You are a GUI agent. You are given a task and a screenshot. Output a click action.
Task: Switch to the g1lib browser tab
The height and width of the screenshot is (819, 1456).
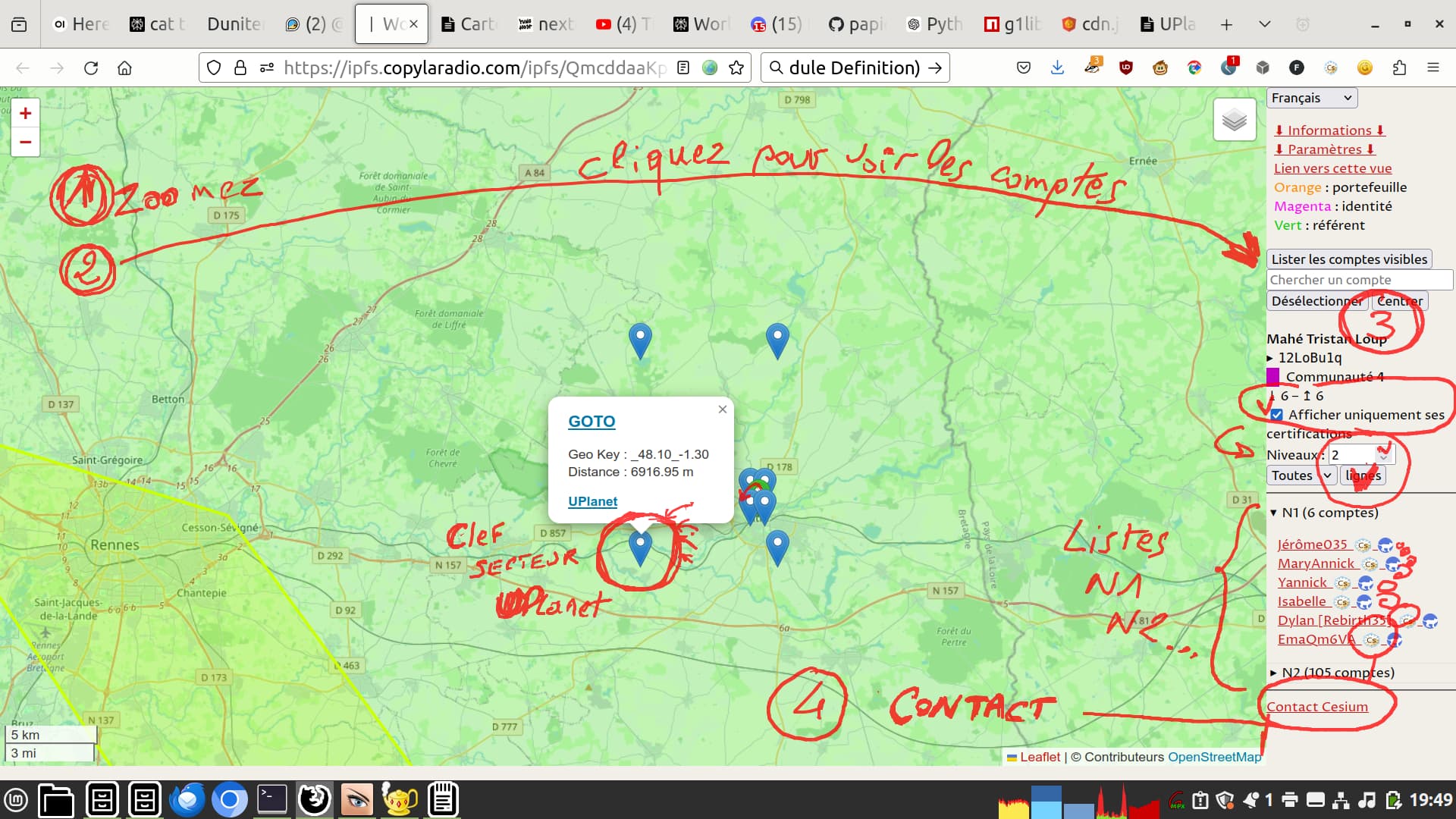pyautogui.click(x=1012, y=24)
